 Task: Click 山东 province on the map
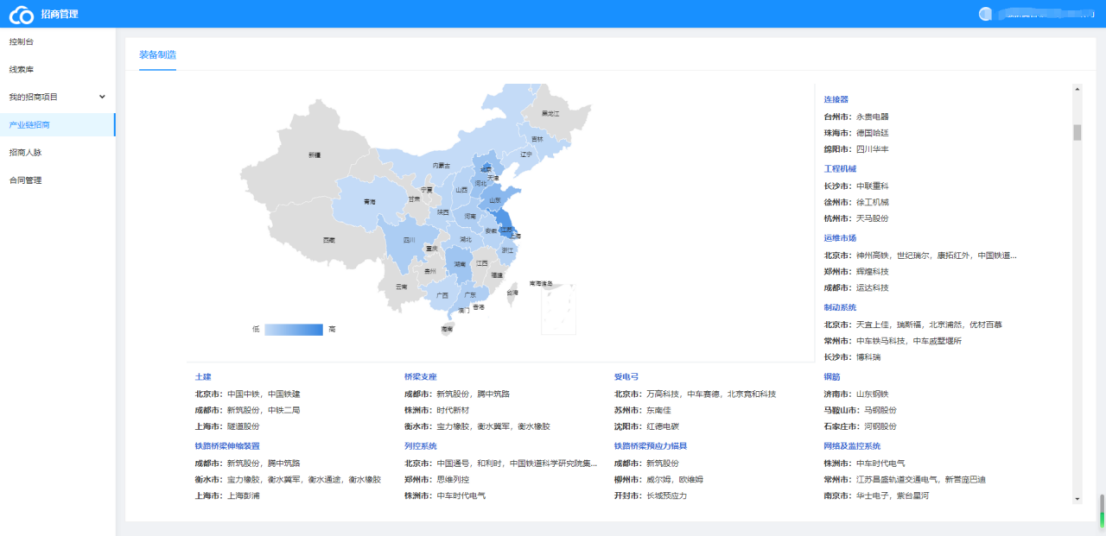click(x=496, y=200)
